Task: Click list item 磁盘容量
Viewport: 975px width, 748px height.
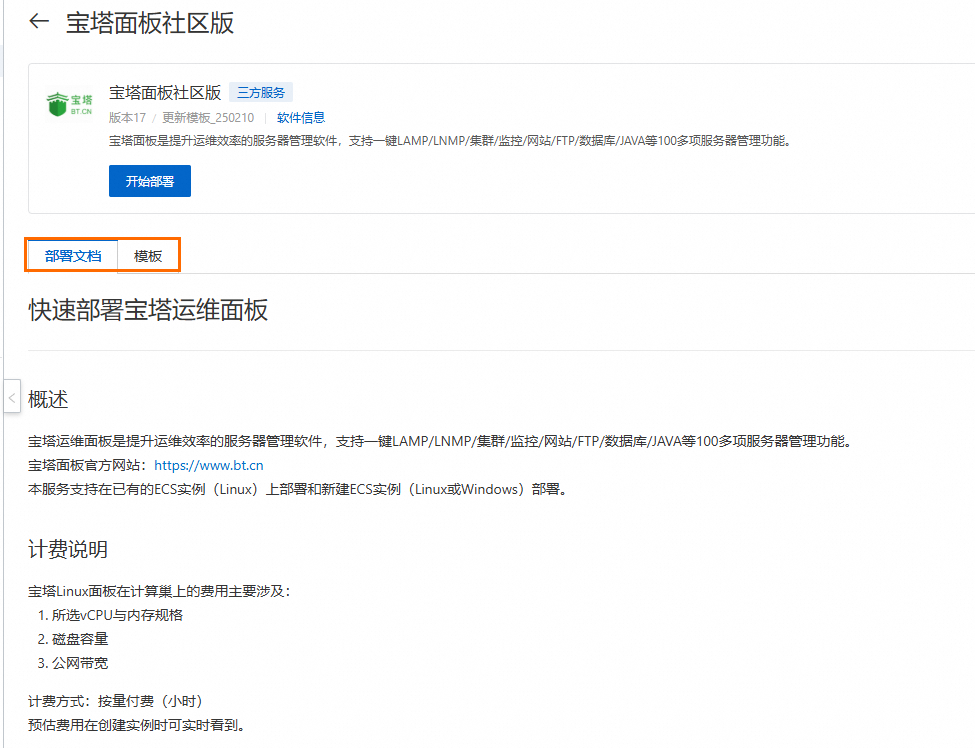Action: coord(80,639)
